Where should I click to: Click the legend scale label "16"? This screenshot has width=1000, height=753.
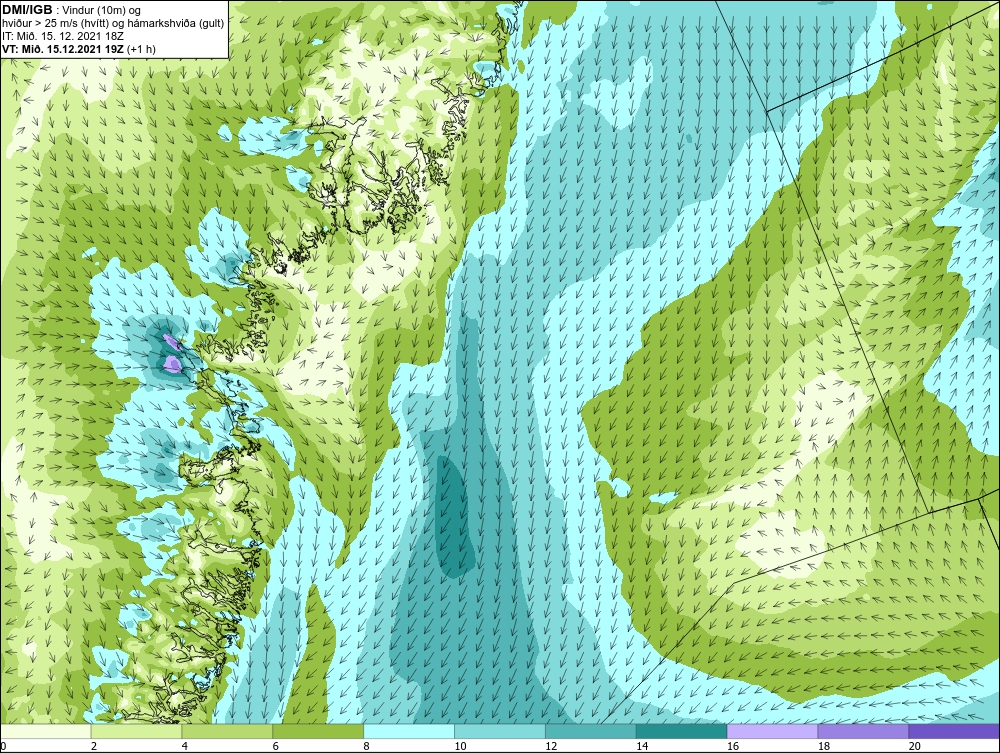733,746
